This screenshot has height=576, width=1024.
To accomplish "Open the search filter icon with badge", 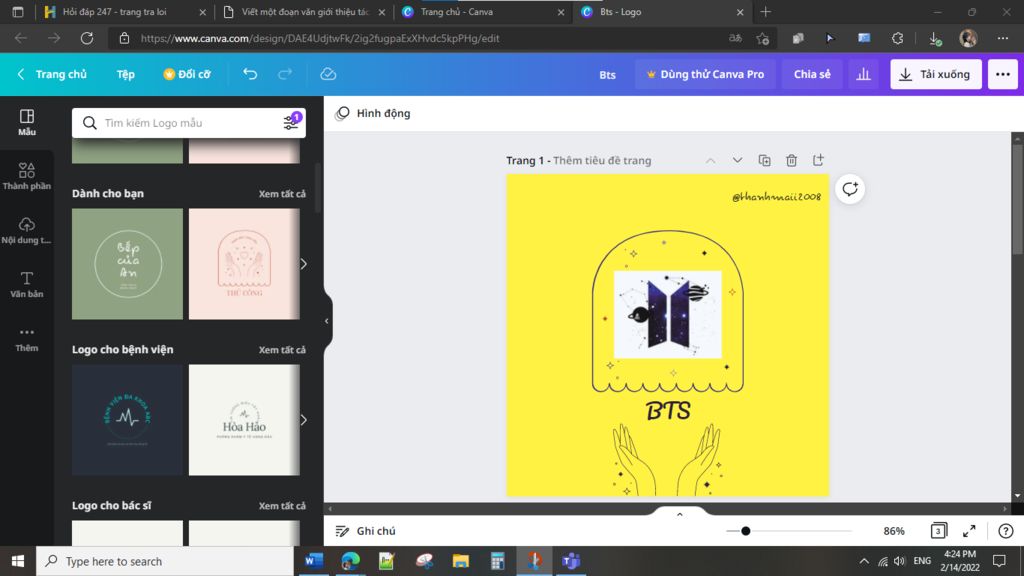I will (291, 122).
